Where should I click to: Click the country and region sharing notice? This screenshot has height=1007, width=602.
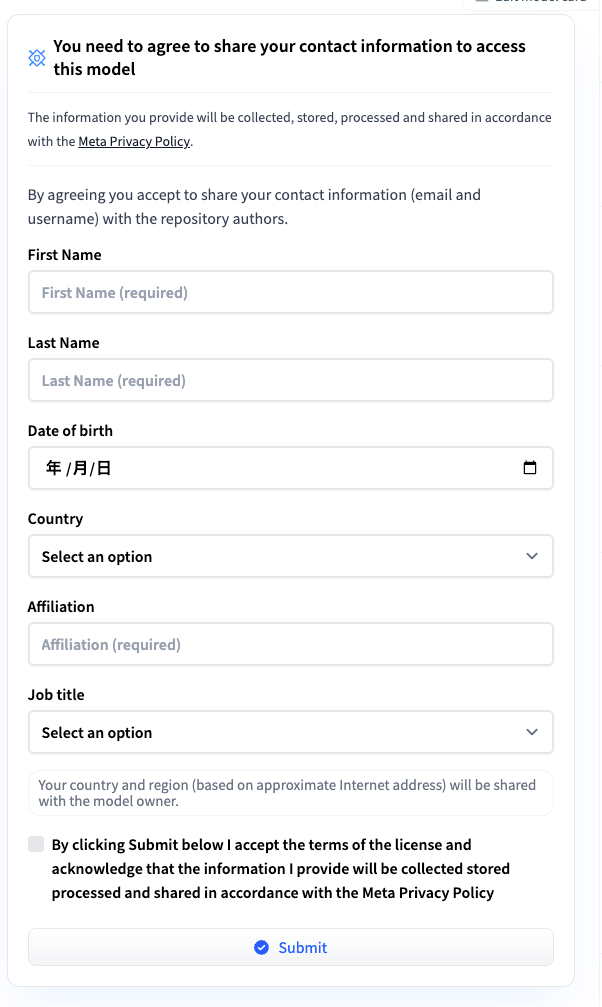click(287, 793)
